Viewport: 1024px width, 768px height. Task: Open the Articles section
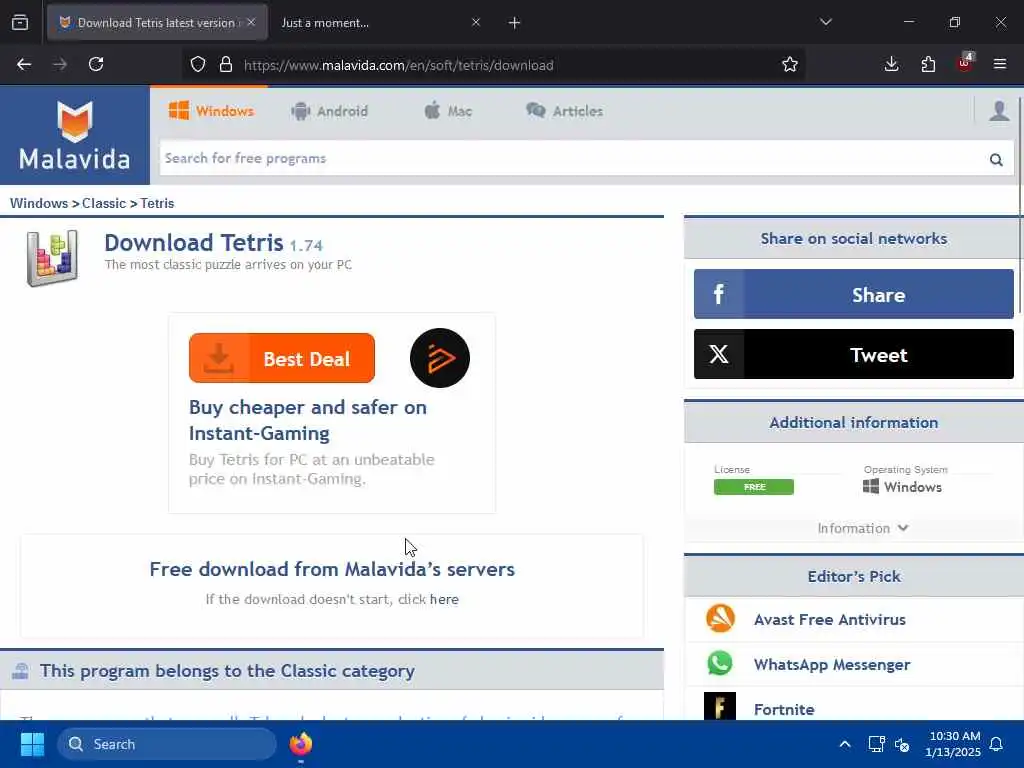[x=565, y=111]
